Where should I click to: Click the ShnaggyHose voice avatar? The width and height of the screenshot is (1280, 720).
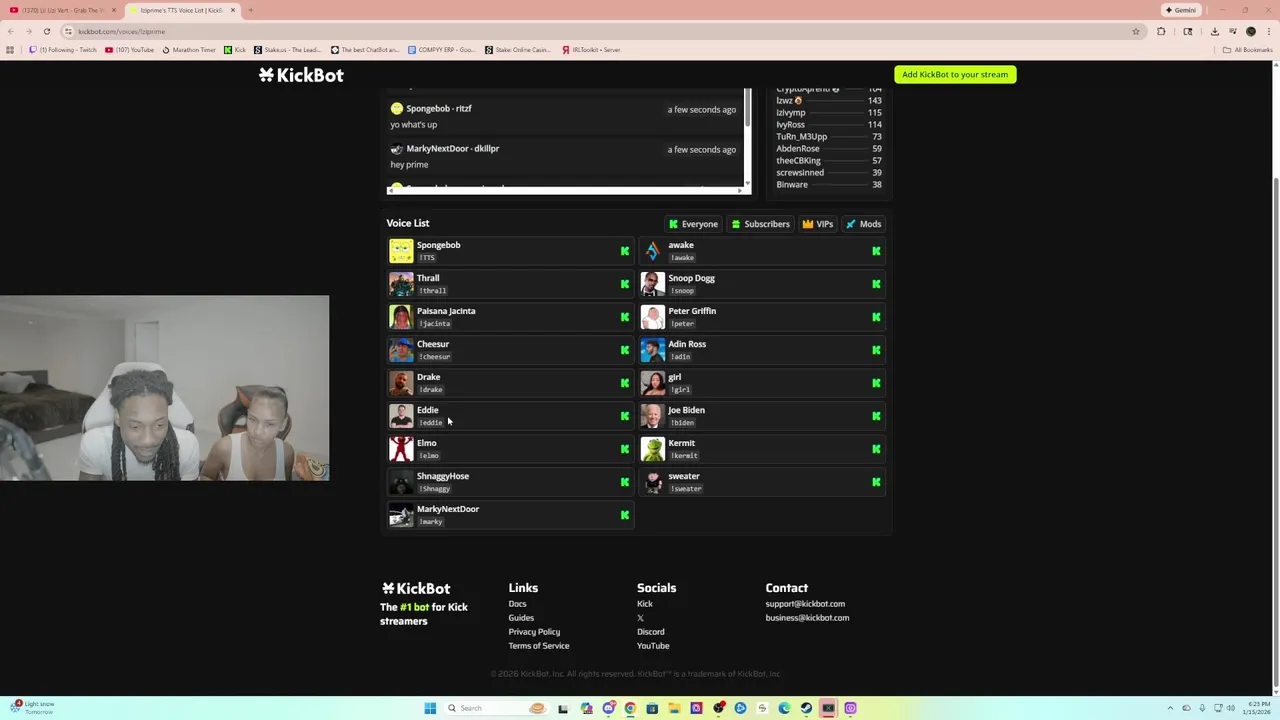[x=401, y=482]
